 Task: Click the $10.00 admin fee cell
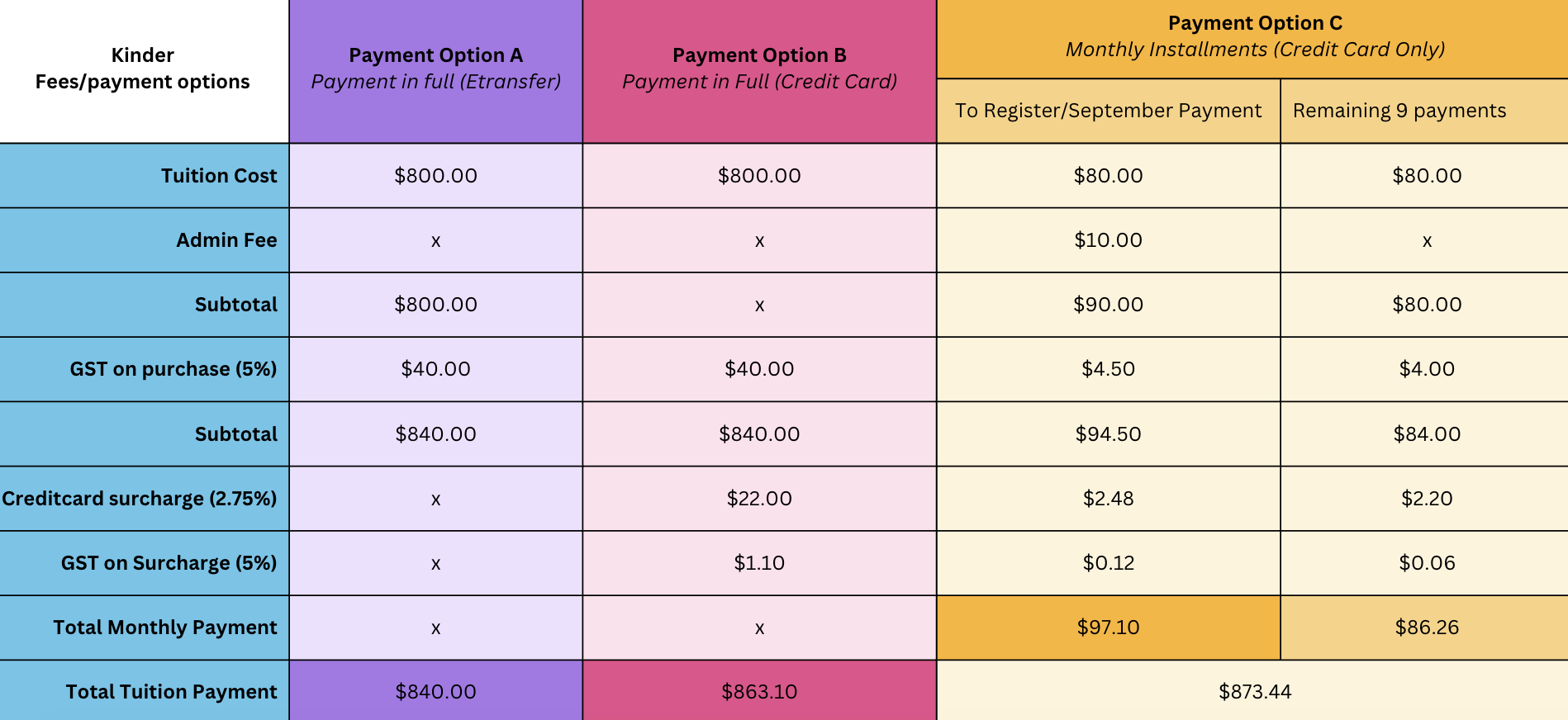pos(1109,240)
